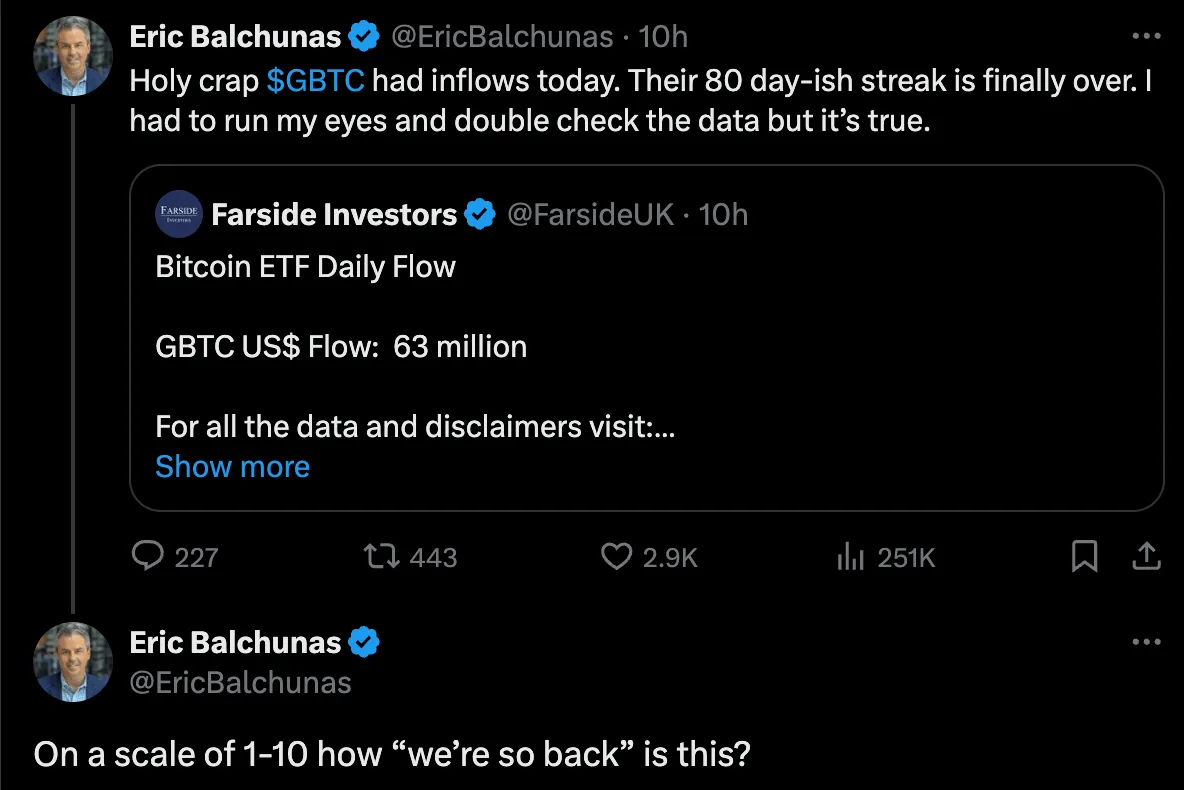Like the tweet with heart icon
This screenshot has height=790, width=1184.
coord(616,556)
